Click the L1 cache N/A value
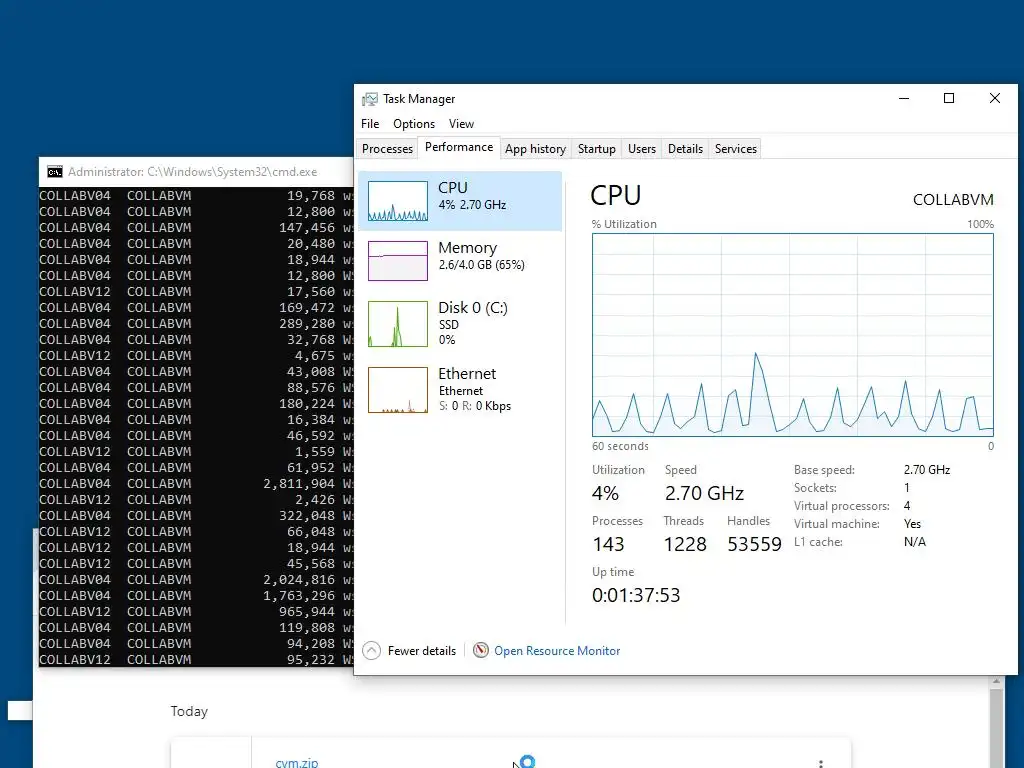This screenshot has height=768, width=1024. (914, 541)
